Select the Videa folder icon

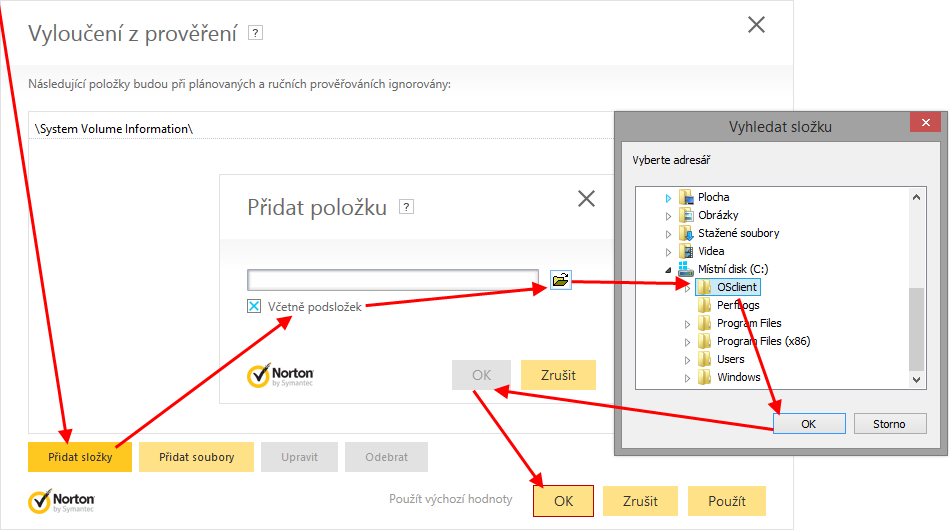[x=686, y=251]
